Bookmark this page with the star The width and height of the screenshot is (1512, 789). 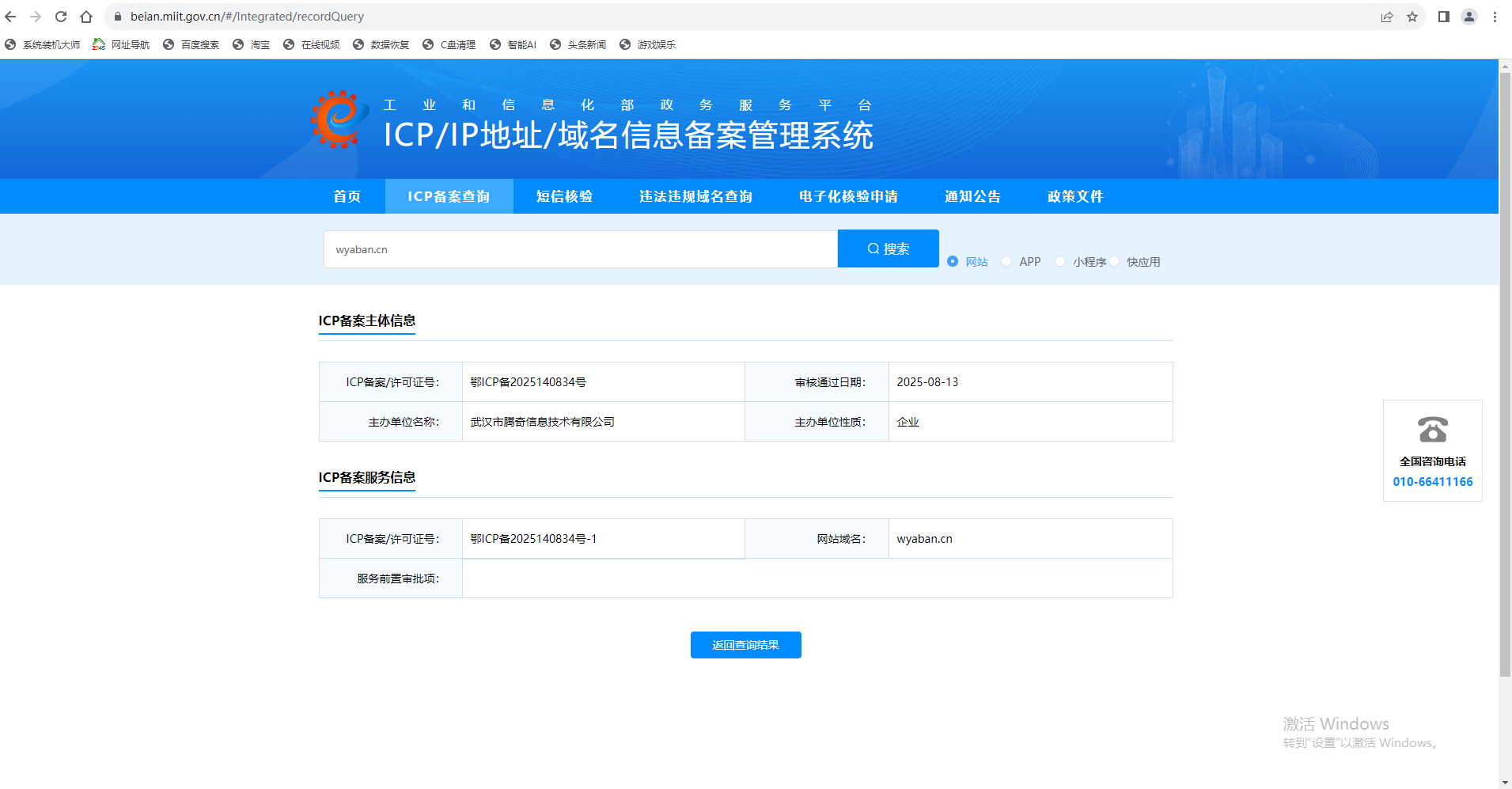(1412, 17)
